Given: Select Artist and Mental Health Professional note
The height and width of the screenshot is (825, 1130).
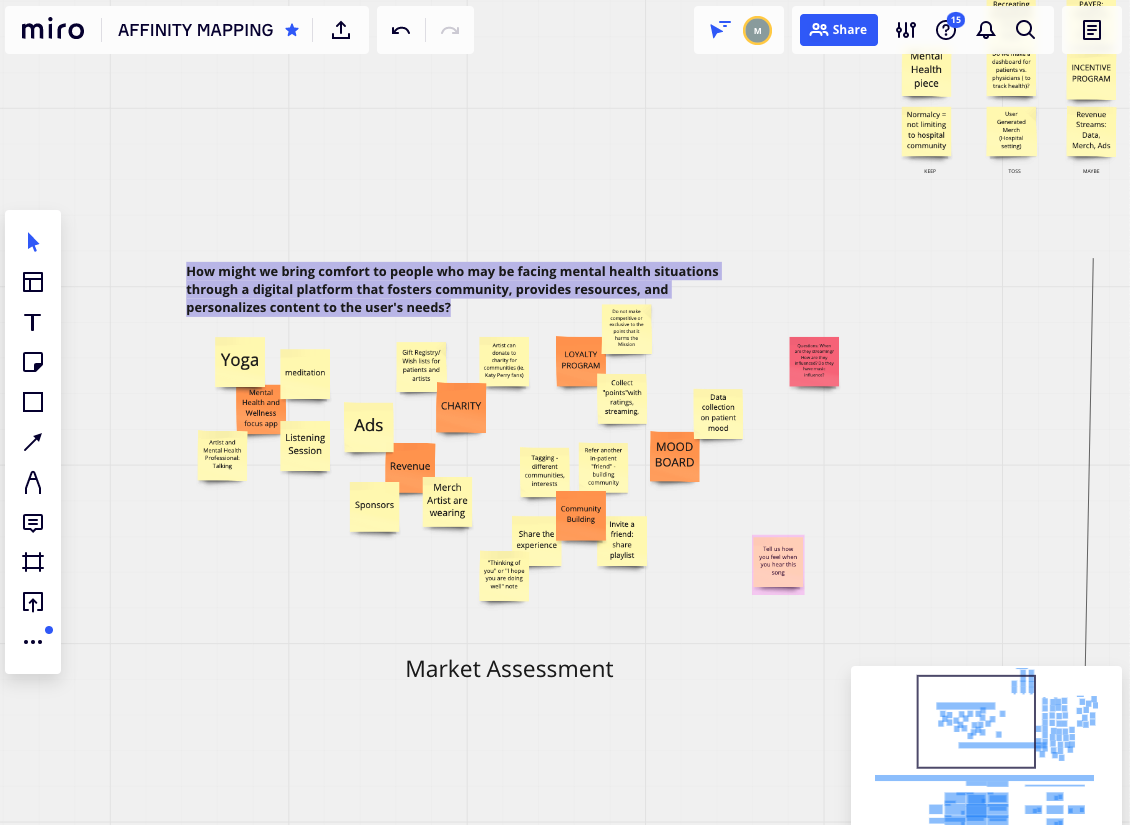Looking at the screenshot, I should 223,455.
